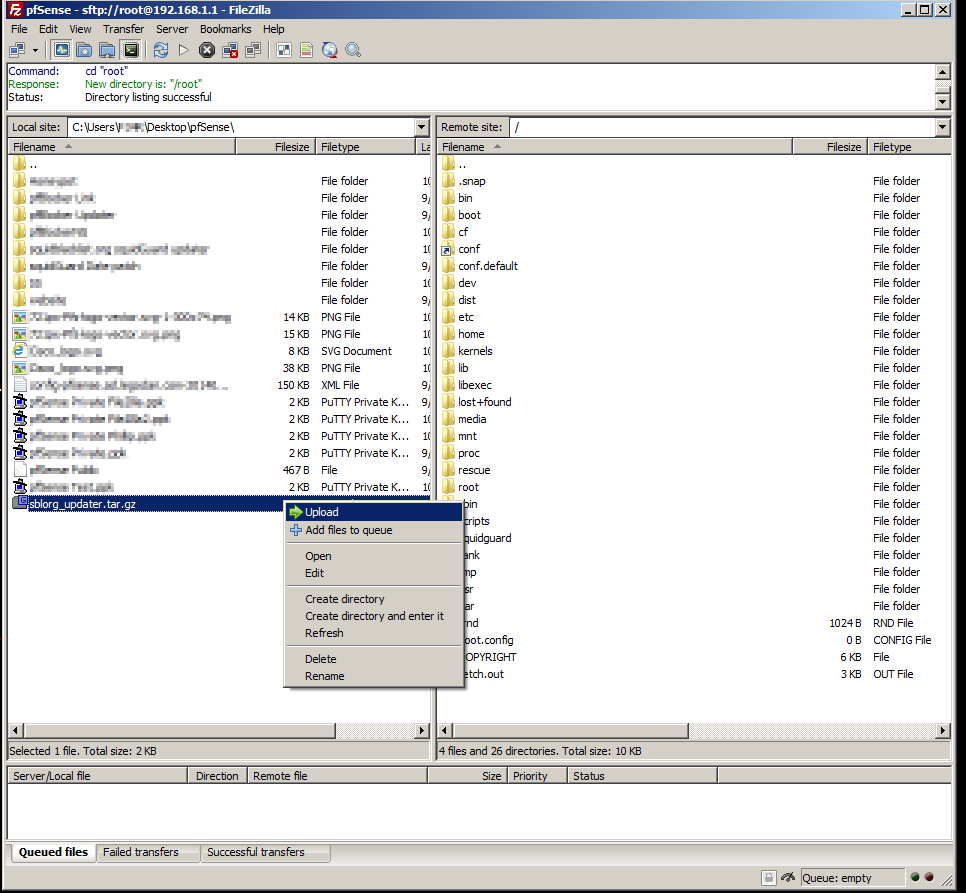Viewport: 966px width, 893px height.
Task: Toggle the local directory tree icon
Action: click(84, 50)
